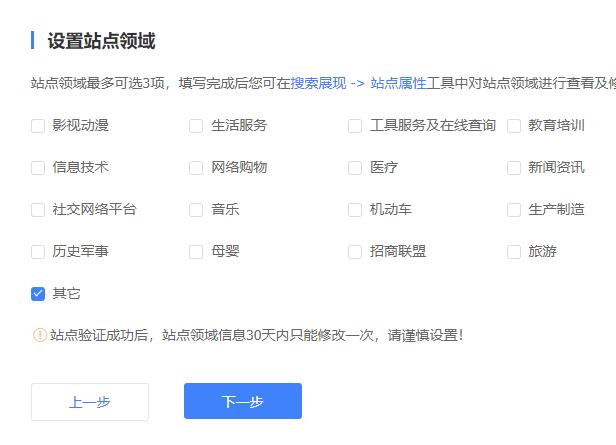Tick the 医疗 checkbox

(355, 168)
